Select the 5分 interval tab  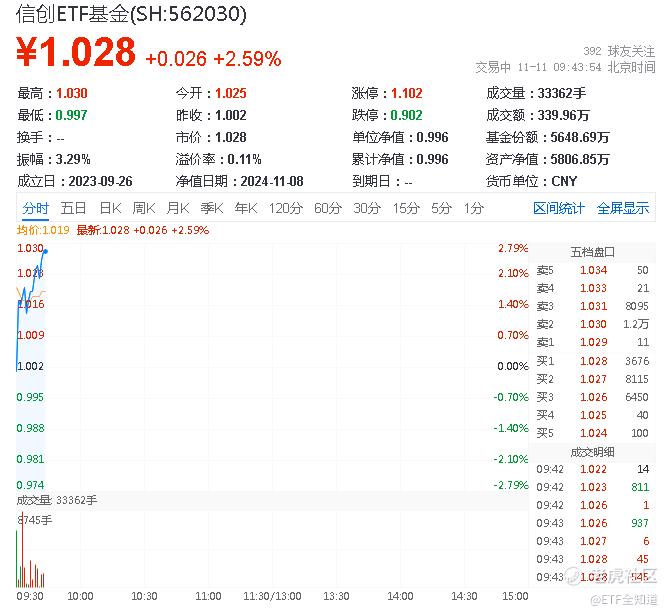point(441,208)
